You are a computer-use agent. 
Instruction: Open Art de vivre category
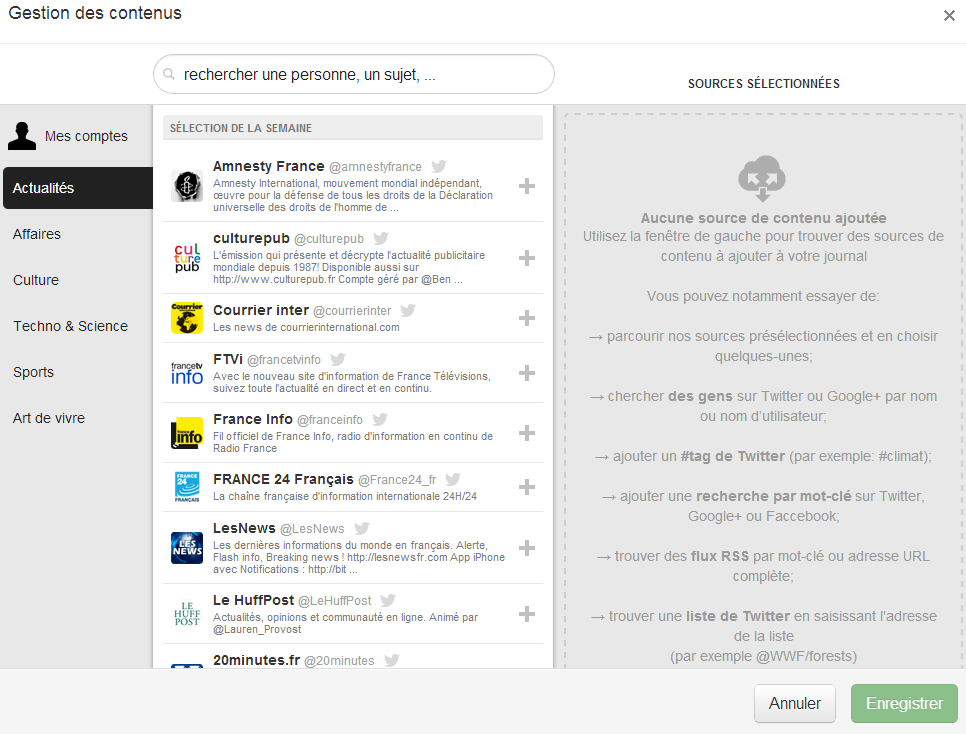coord(49,418)
